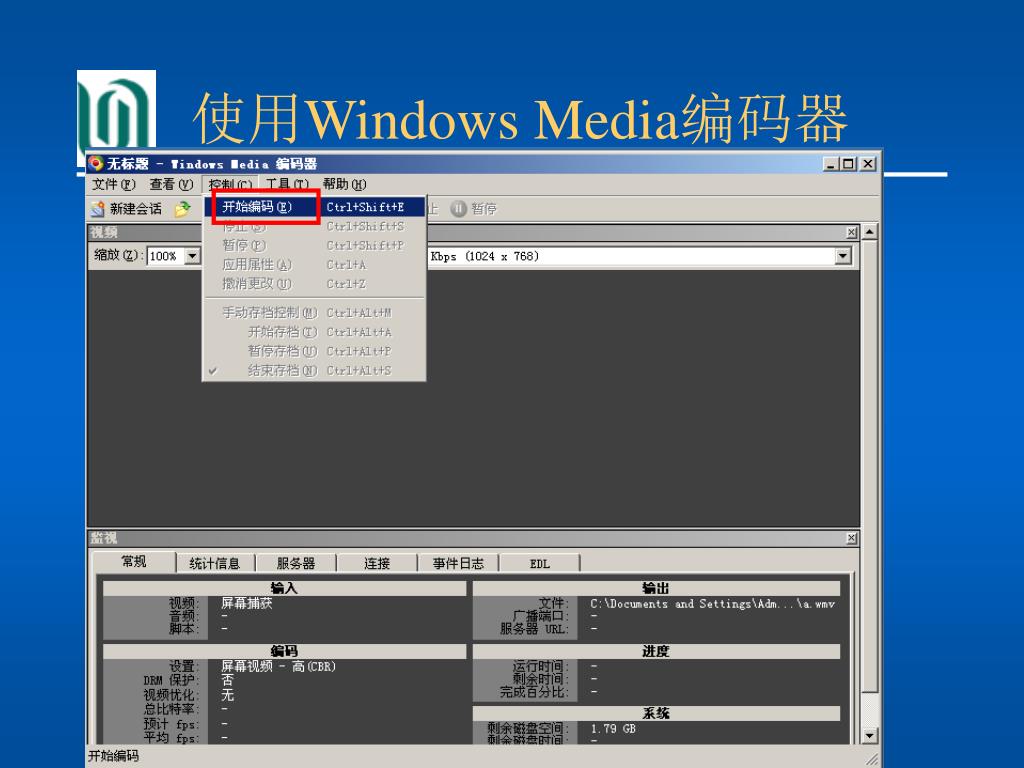Maximize the encoder window
The width and height of the screenshot is (1024, 768).
pos(848,164)
